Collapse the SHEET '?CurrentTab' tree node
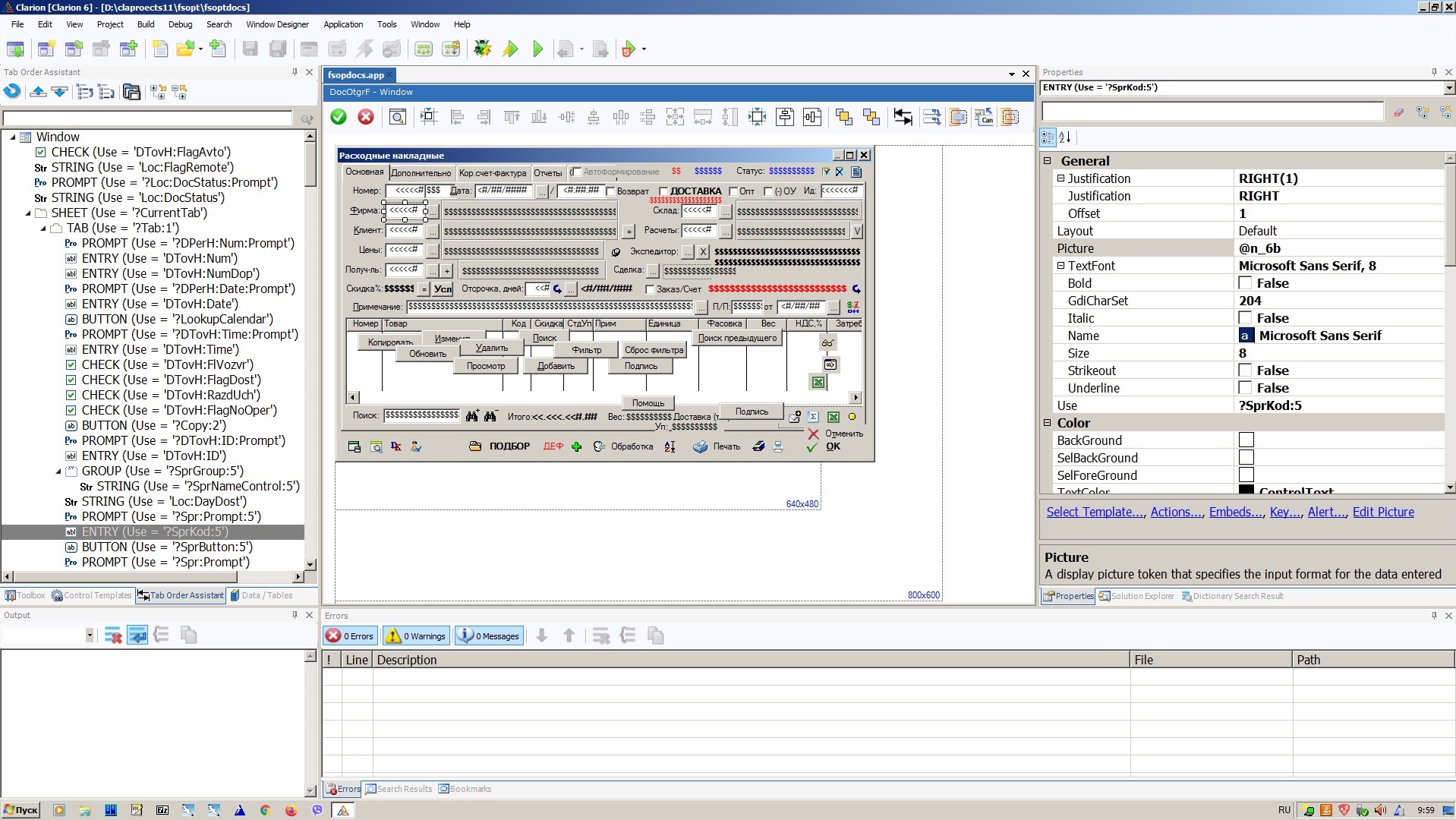1456x820 pixels. 28,213
